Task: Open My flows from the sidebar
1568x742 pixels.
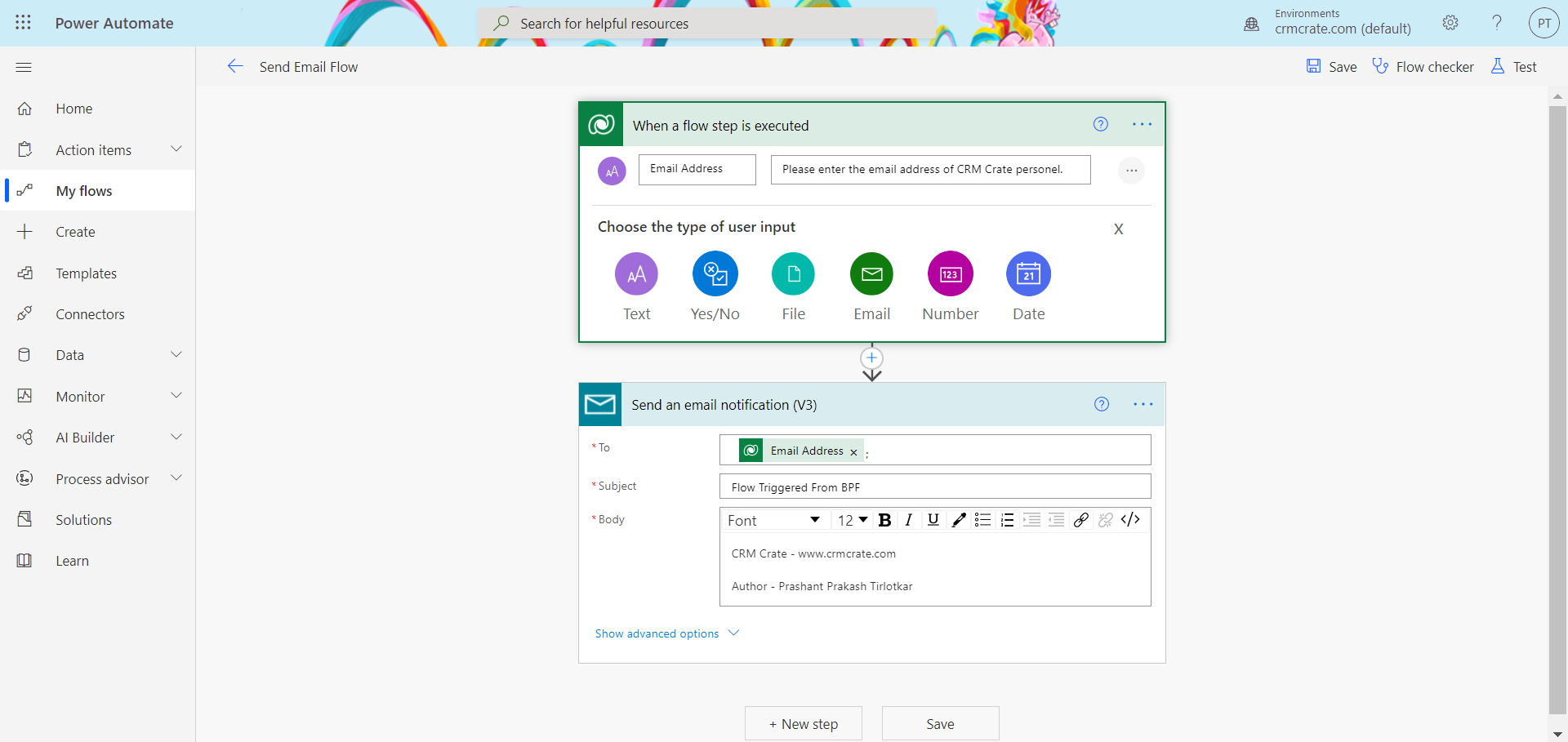Action: 83,190
